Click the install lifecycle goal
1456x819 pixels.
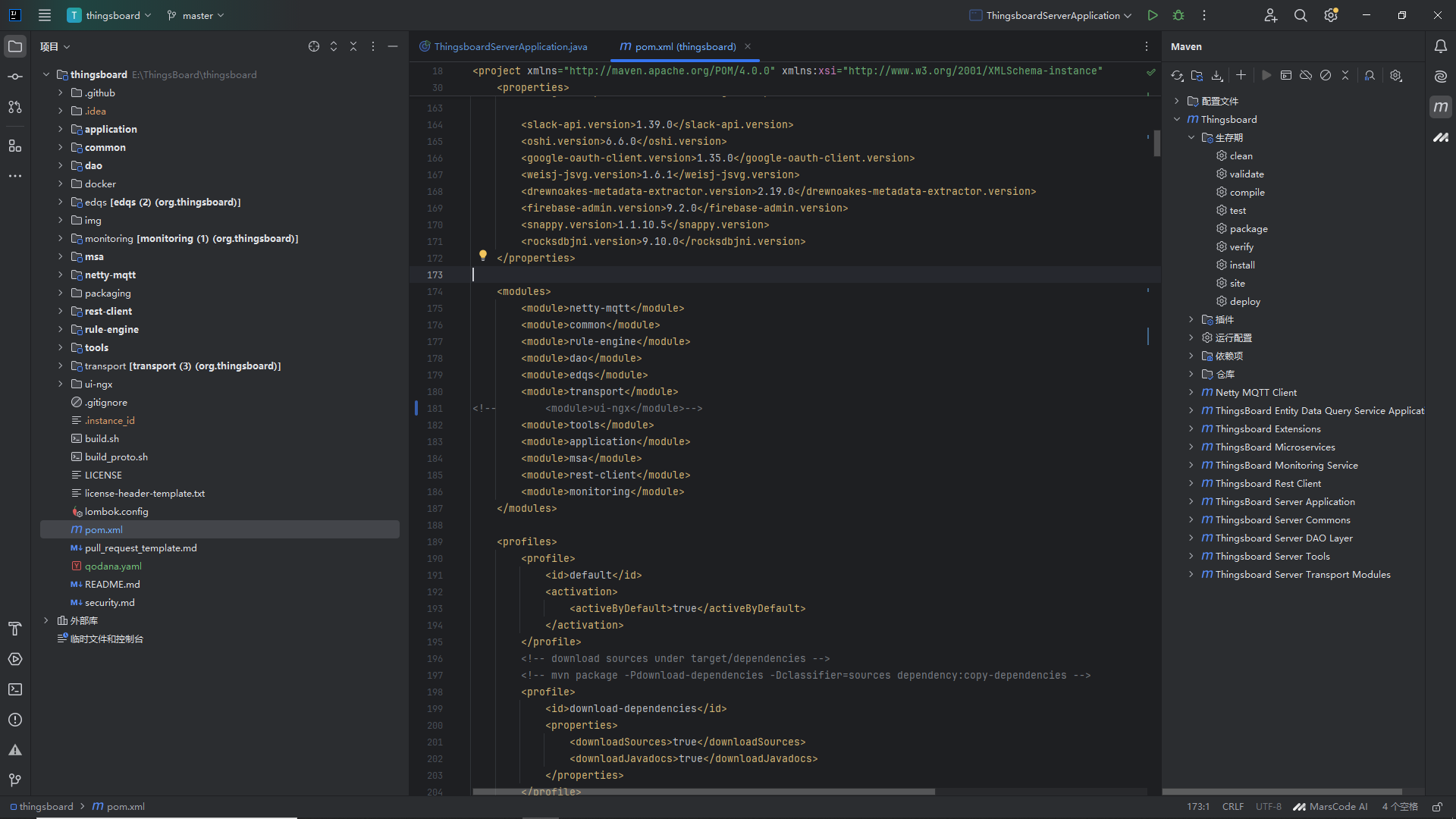click(1242, 265)
